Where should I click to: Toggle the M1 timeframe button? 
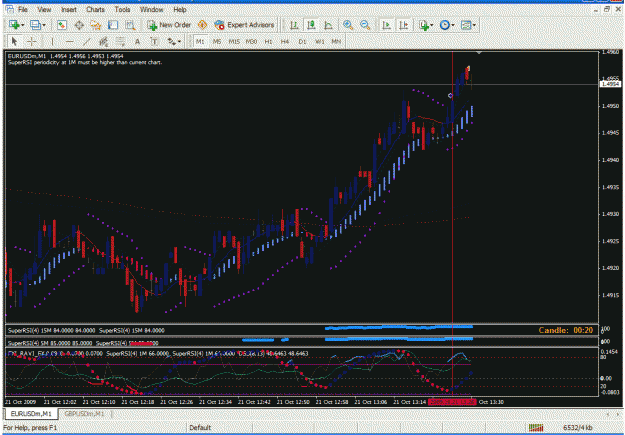click(200, 41)
